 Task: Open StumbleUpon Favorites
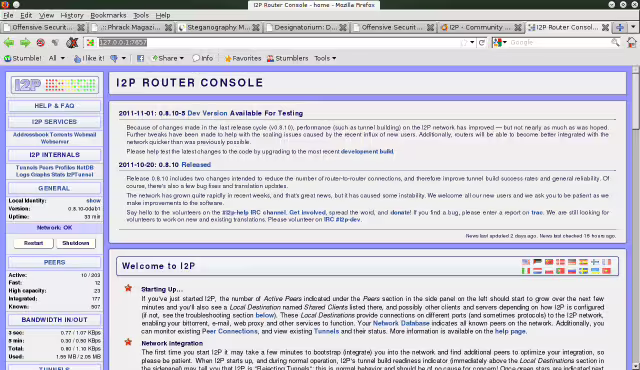tap(243, 58)
